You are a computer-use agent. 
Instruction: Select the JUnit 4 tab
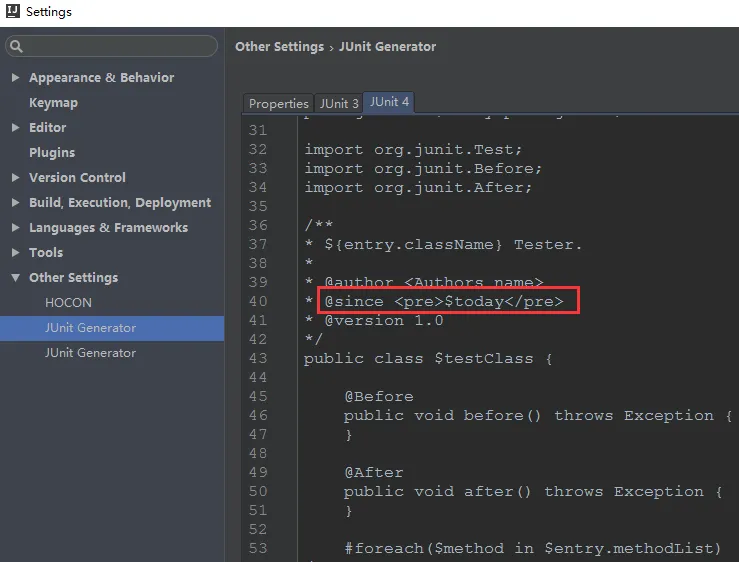tap(389, 102)
